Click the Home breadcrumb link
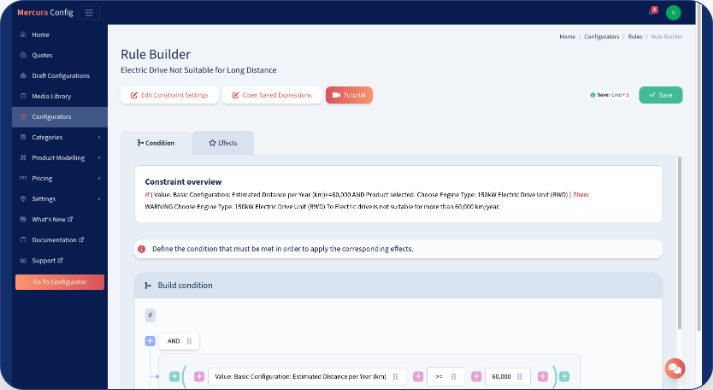This screenshot has width=713, height=390. point(567,36)
